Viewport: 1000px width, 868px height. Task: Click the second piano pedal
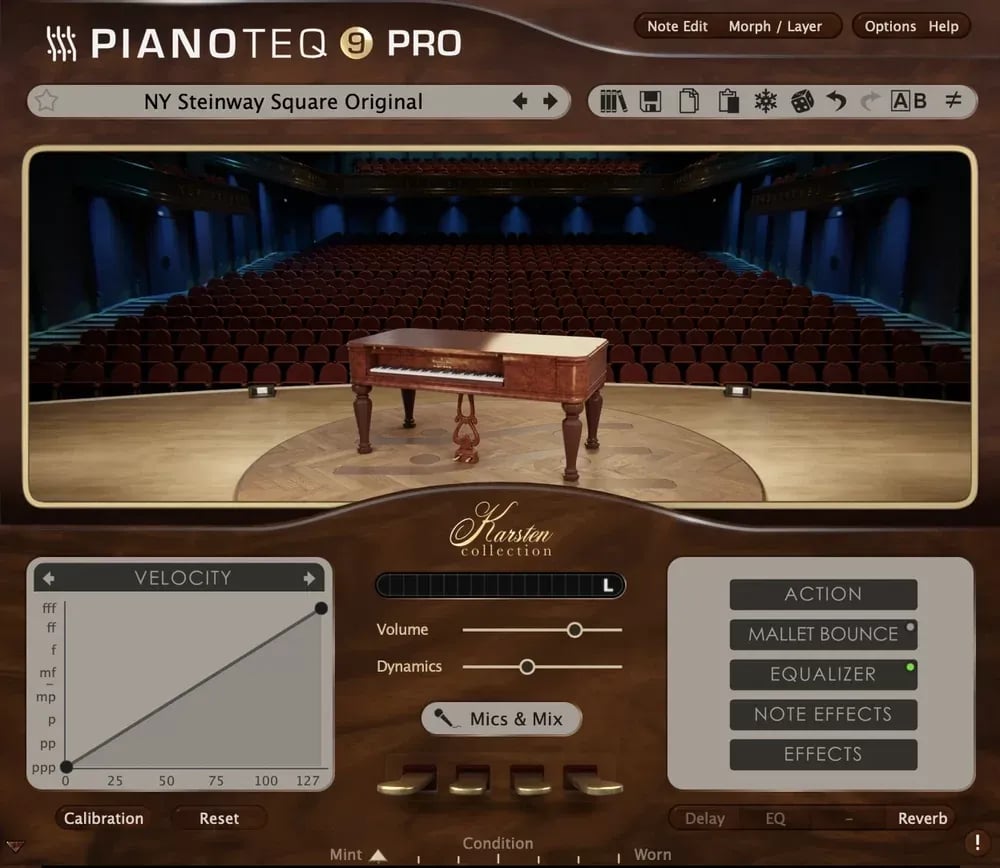(x=471, y=779)
